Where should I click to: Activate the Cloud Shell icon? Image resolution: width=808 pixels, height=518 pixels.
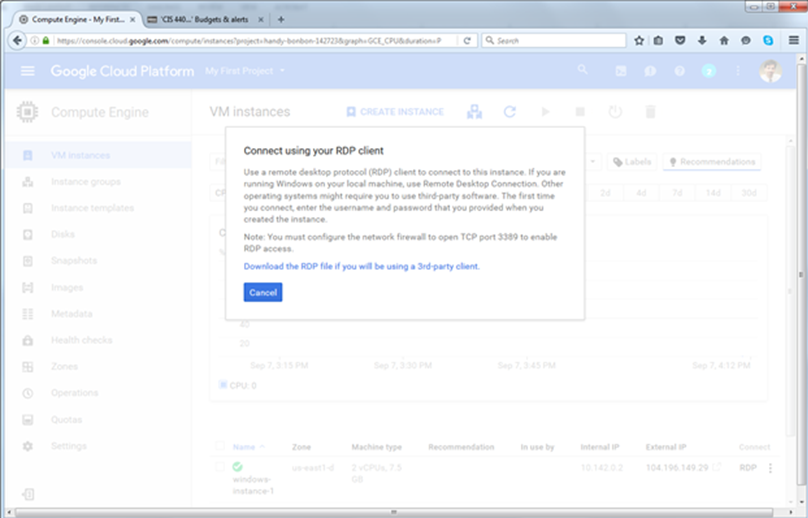621,71
